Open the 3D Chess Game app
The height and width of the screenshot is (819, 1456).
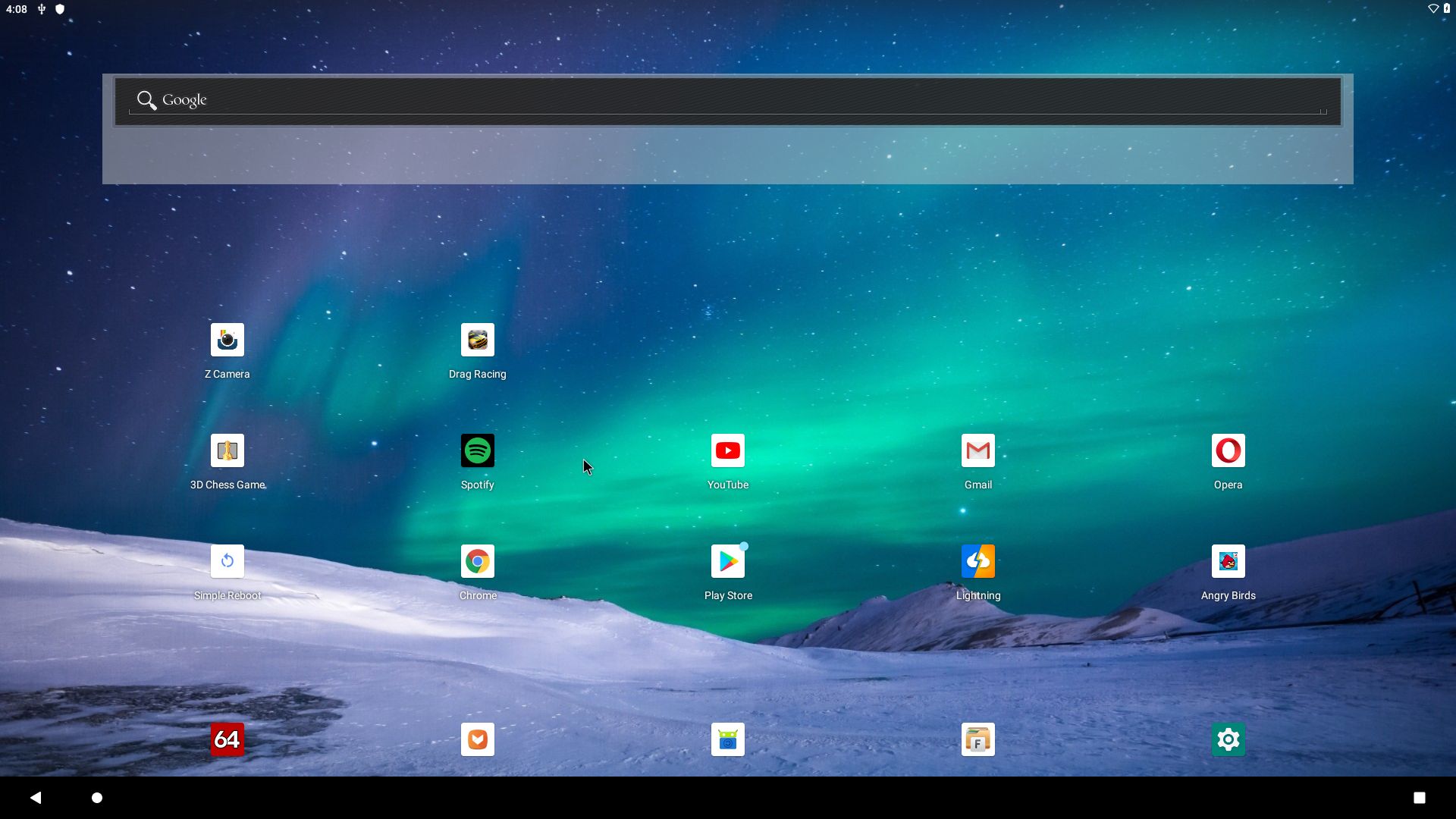(227, 451)
